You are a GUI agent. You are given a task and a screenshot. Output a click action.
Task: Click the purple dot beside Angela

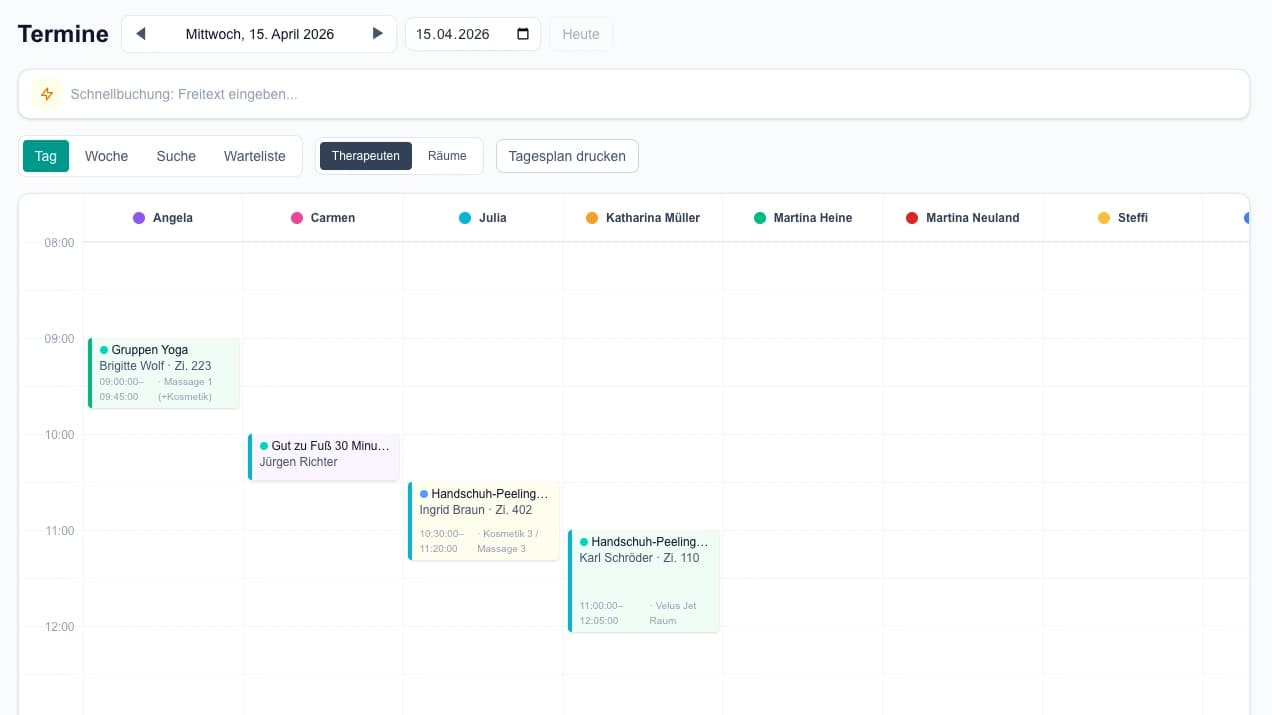pos(139,218)
